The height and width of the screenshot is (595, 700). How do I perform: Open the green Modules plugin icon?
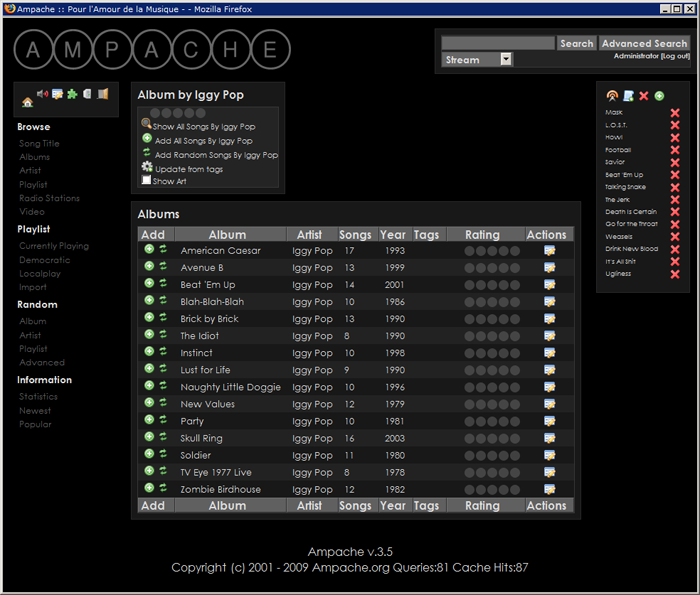[72, 94]
